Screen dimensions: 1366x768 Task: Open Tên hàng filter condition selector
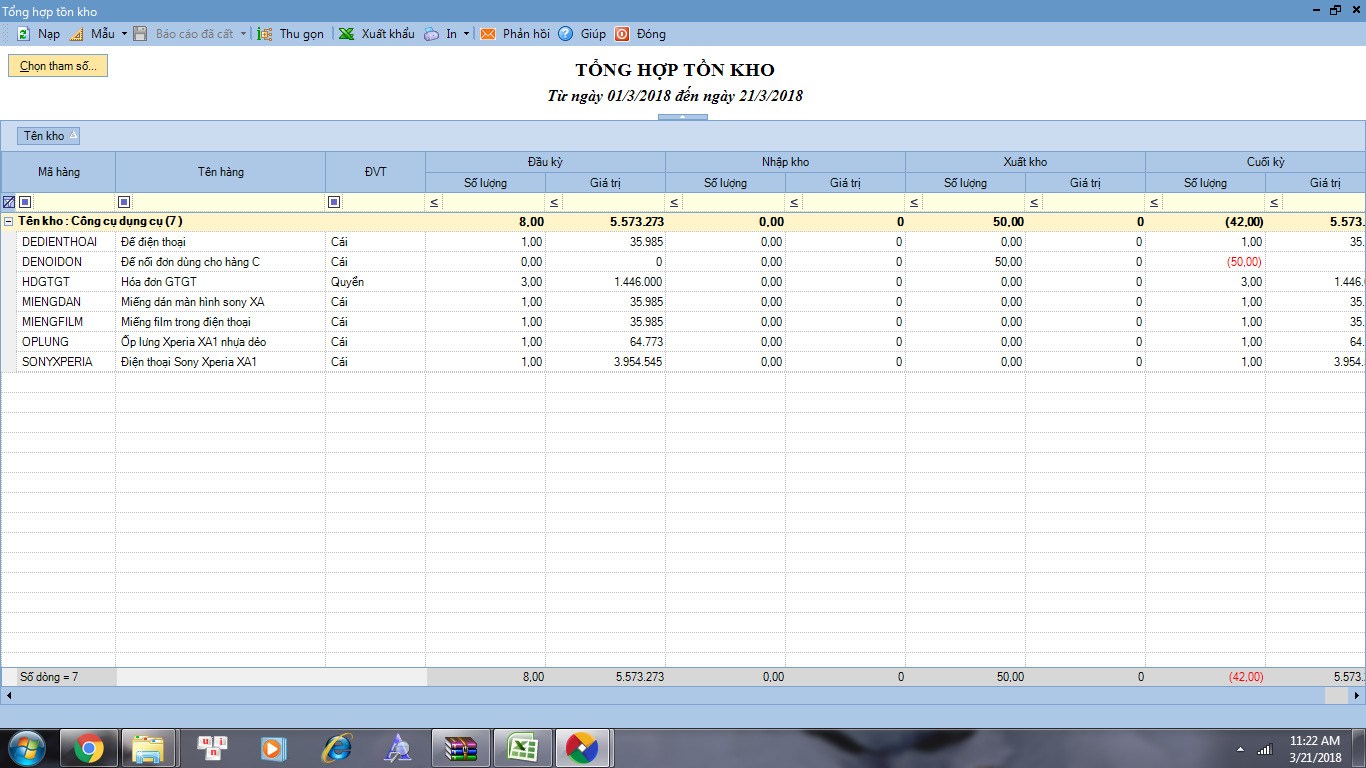click(124, 202)
